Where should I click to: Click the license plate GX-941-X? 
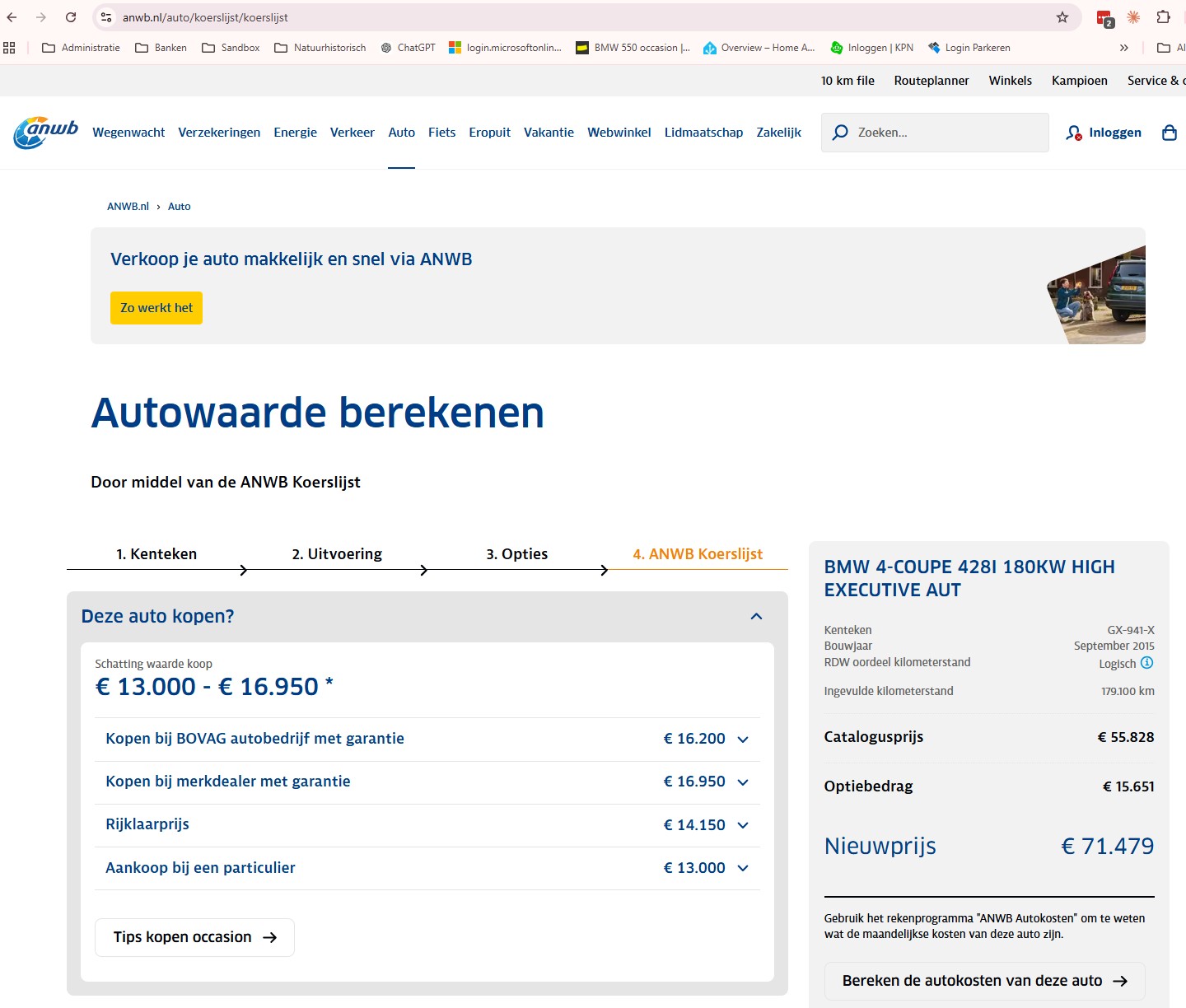(1131, 630)
